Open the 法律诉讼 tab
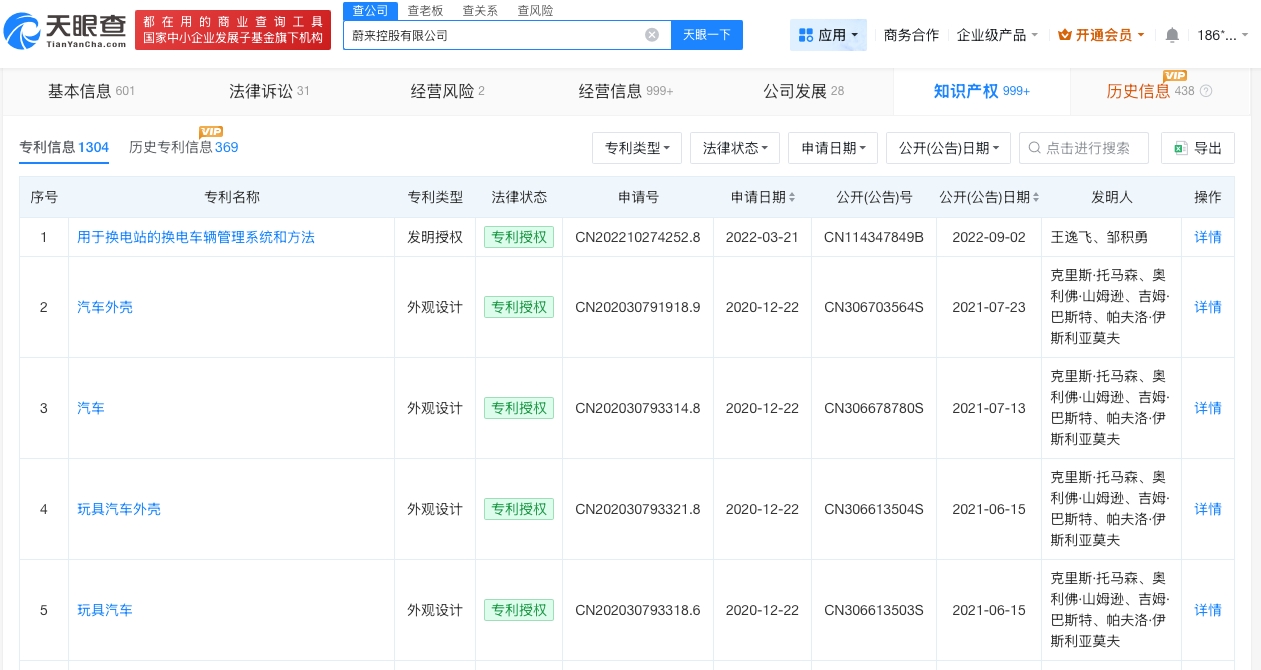 pyautogui.click(x=269, y=91)
